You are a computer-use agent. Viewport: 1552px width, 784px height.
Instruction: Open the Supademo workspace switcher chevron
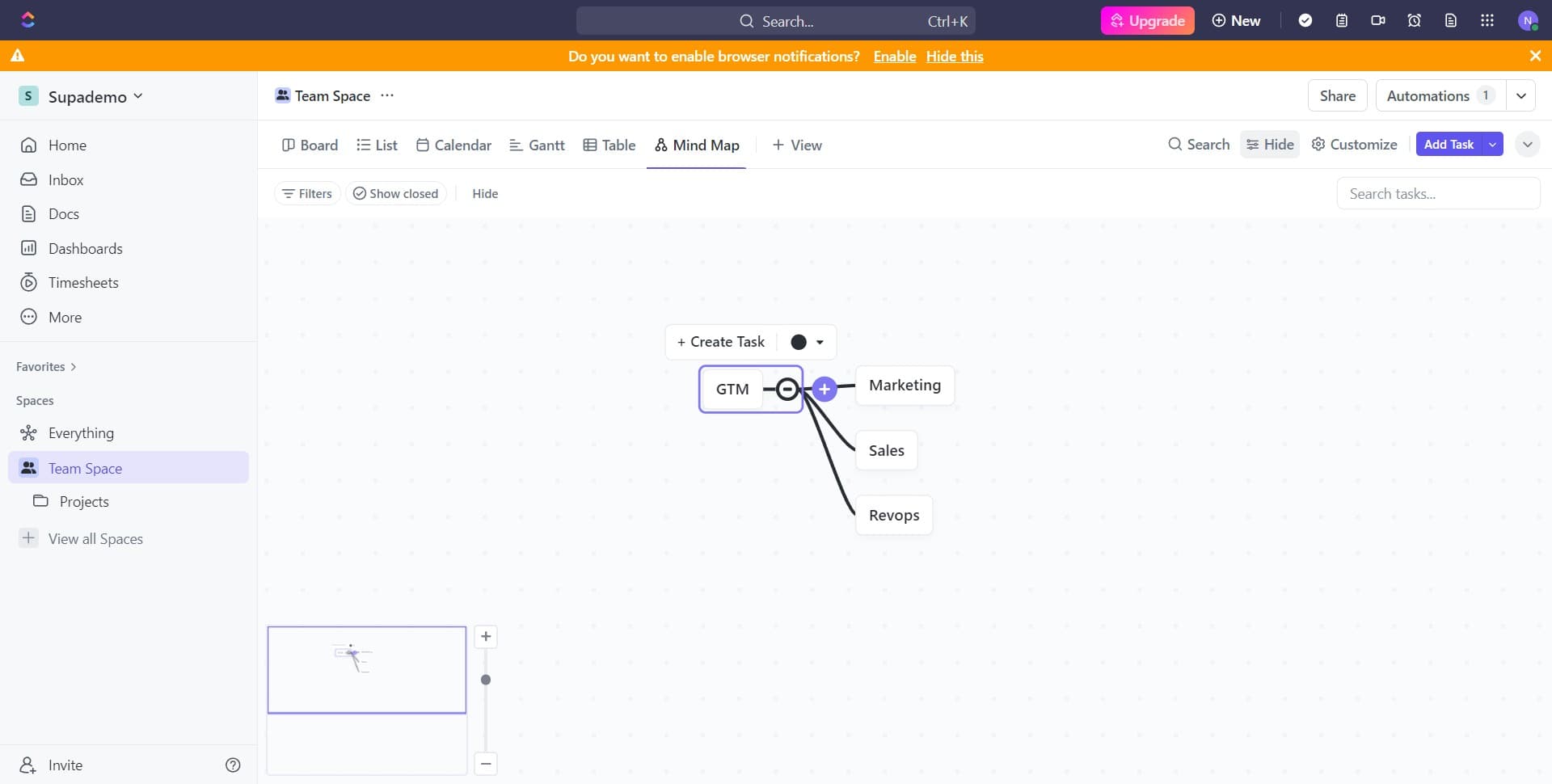click(x=140, y=95)
